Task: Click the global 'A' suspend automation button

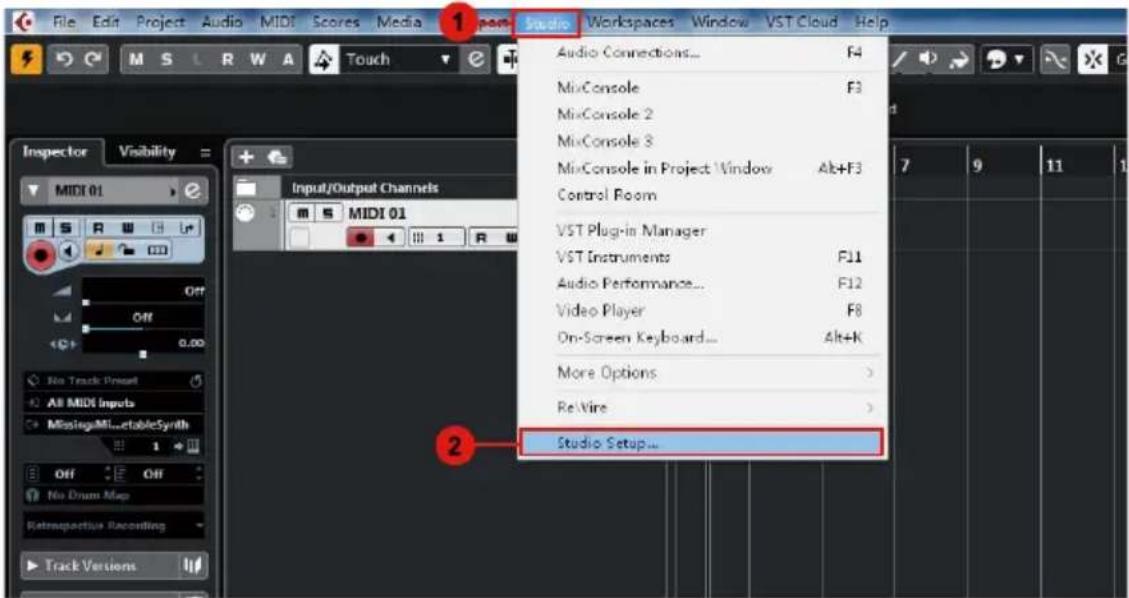Action: click(288, 60)
